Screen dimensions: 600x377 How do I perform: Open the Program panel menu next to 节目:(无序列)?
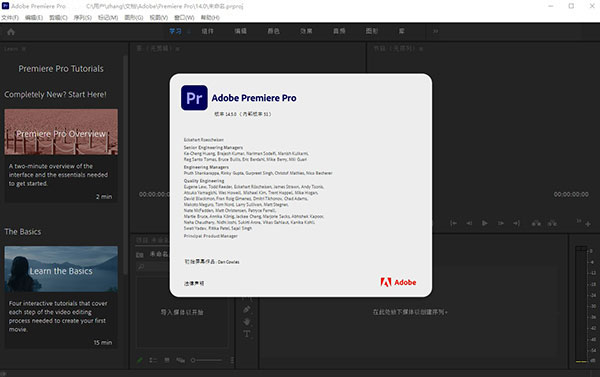[421, 49]
